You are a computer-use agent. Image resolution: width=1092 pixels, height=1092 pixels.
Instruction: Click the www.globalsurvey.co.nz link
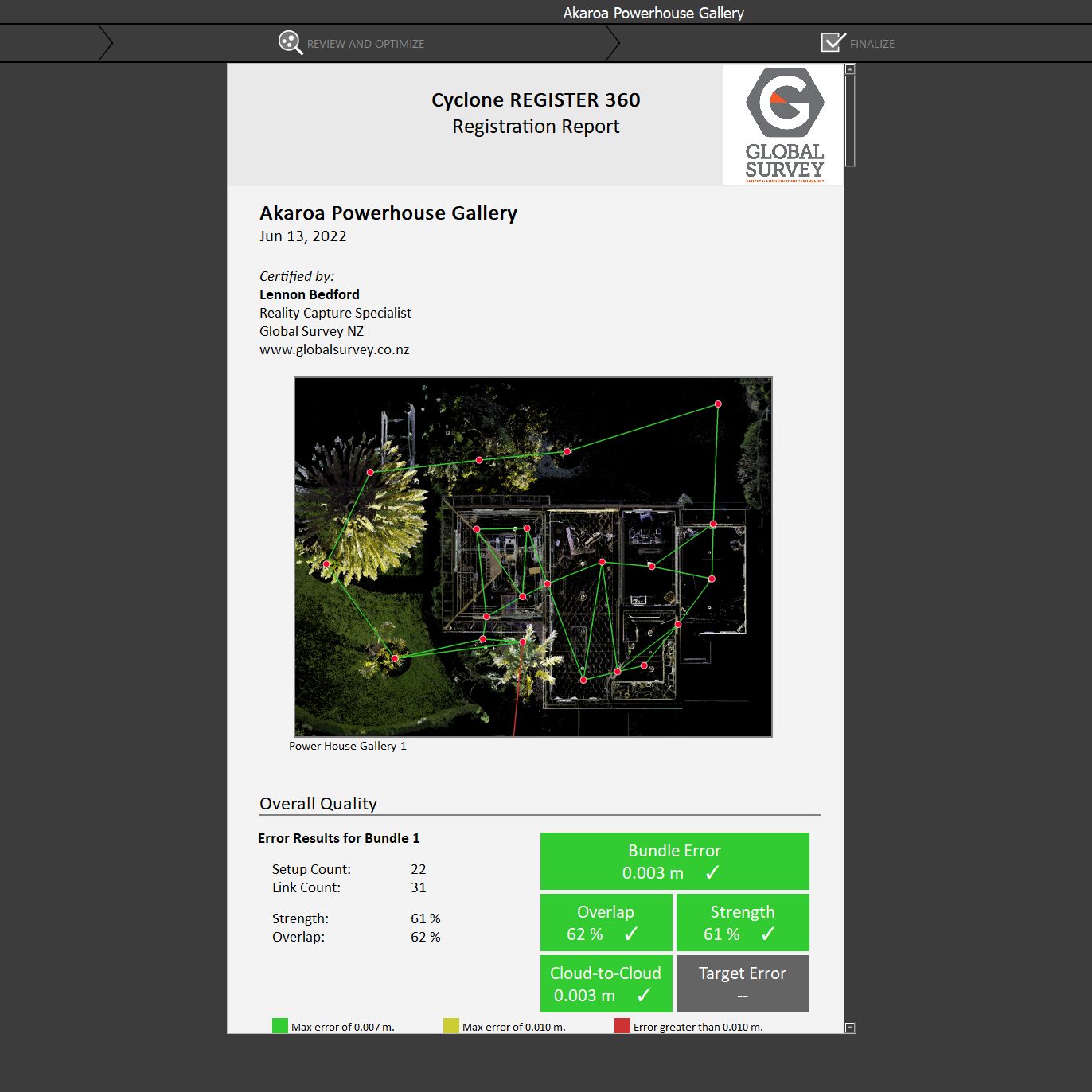coord(334,349)
